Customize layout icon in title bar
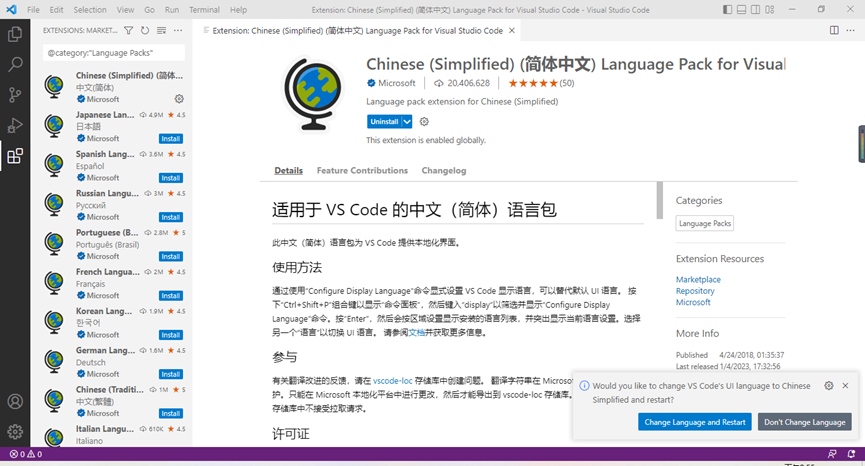 point(770,9)
